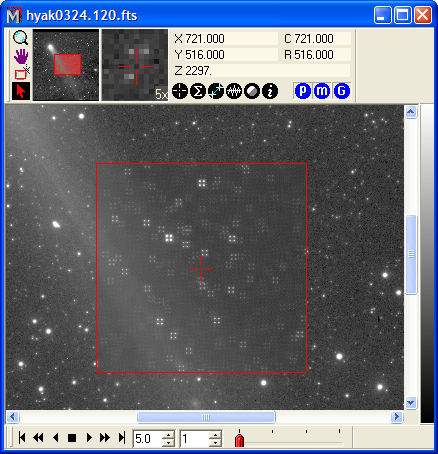Toggle the blue P button

pyautogui.click(x=303, y=91)
